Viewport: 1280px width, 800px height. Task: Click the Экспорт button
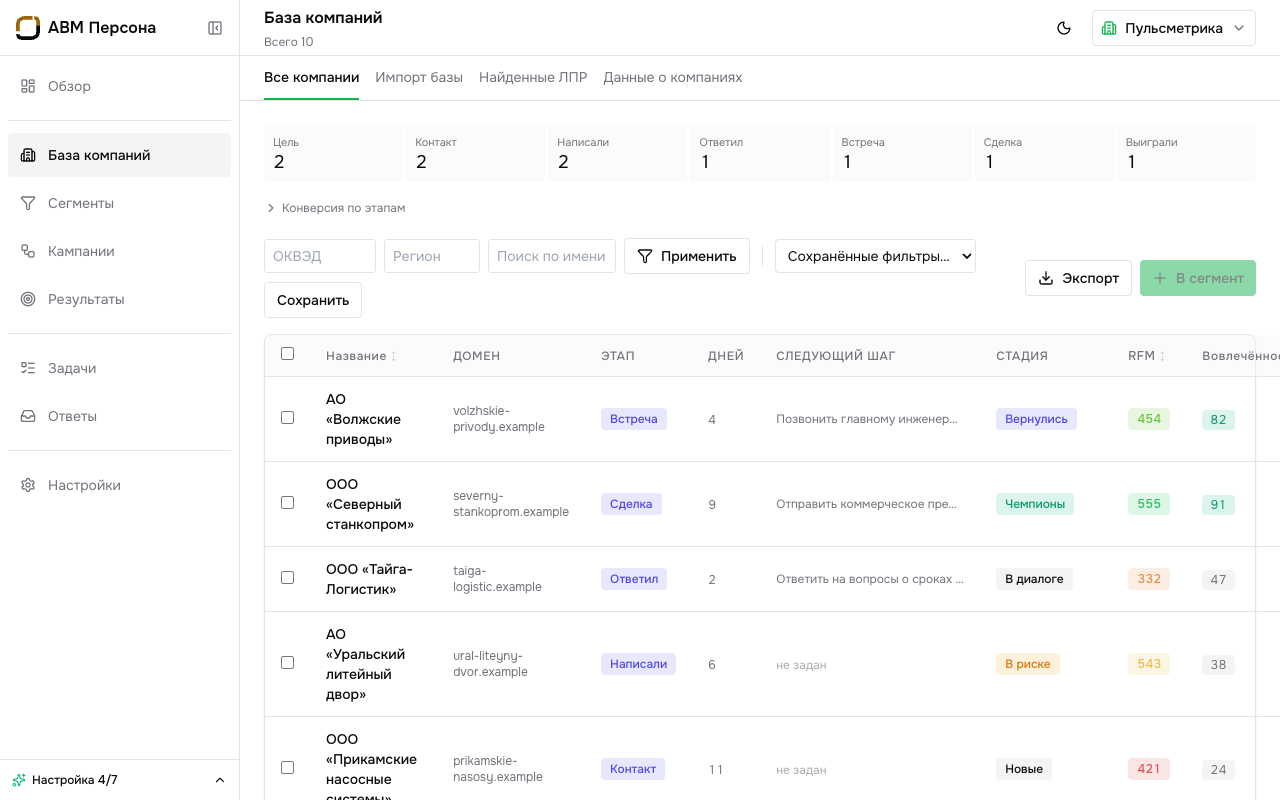[1078, 278]
